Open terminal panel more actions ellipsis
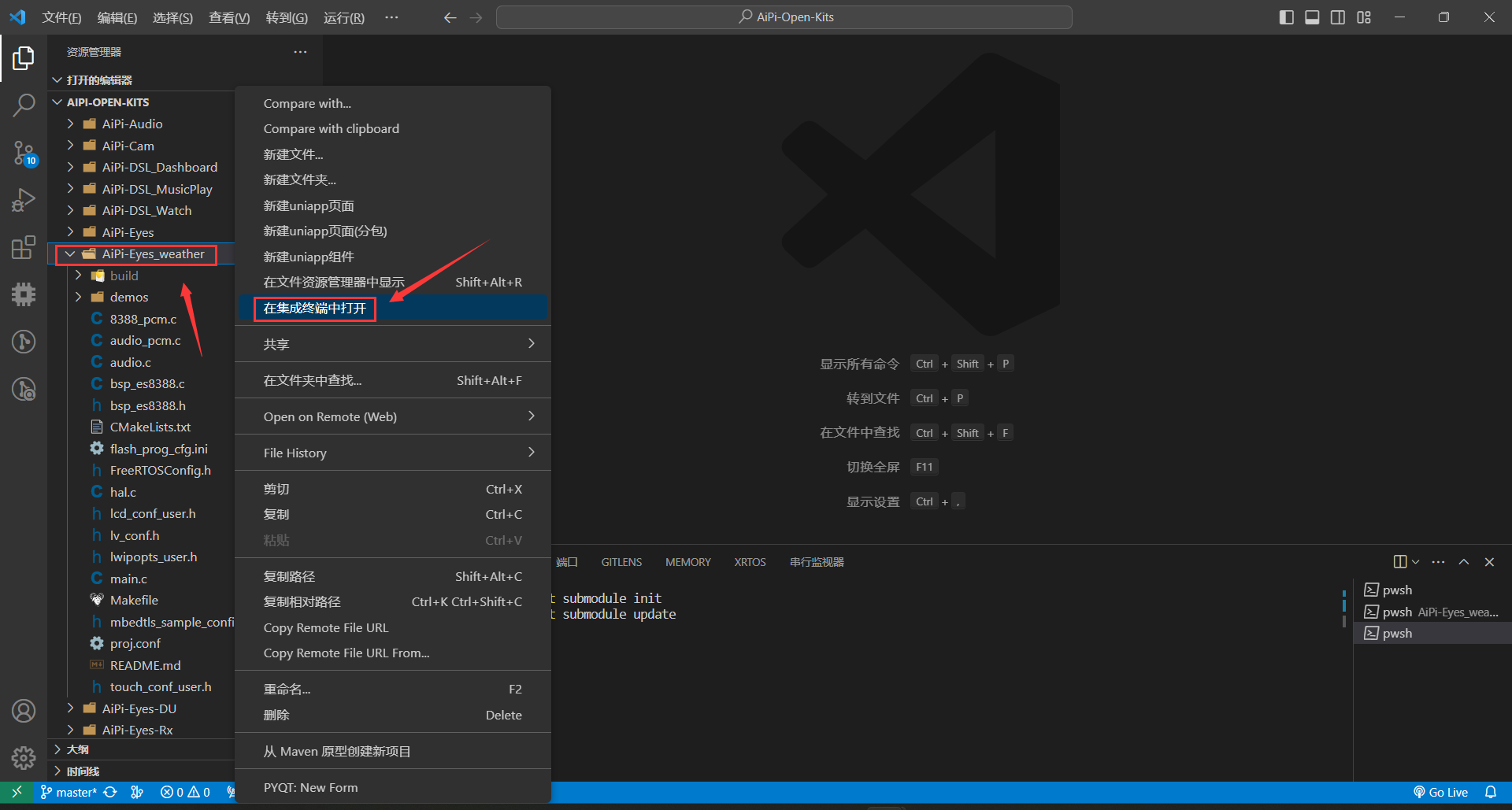The width and height of the screenshot is (1512, 810). (1438, 562)
